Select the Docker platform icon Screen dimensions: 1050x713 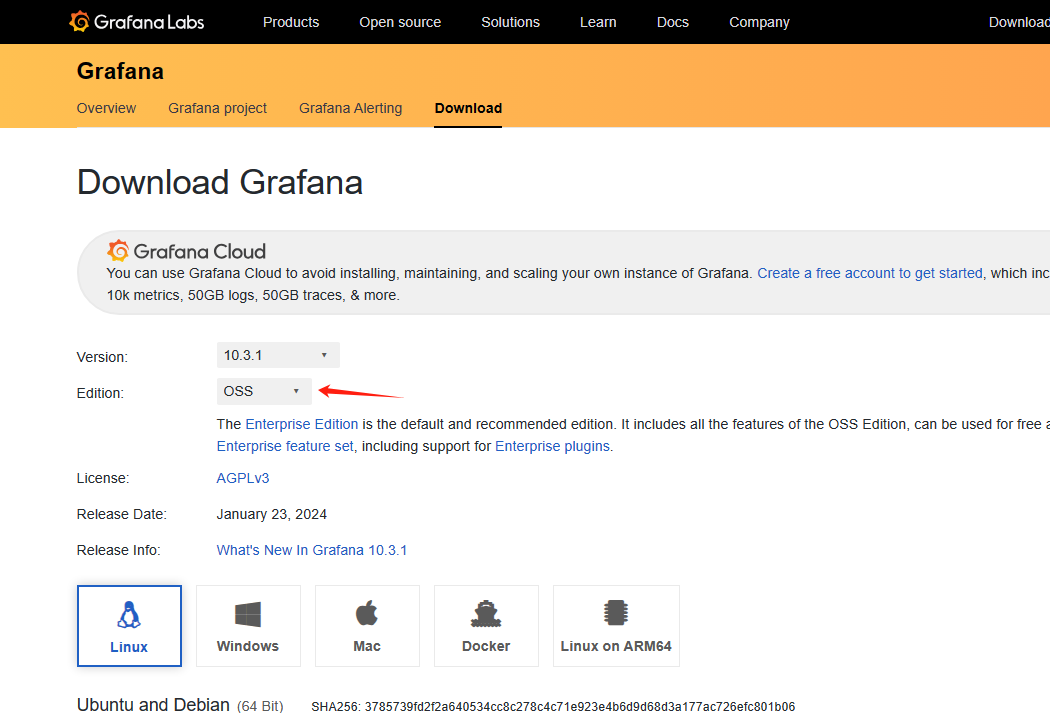[x=486, y=614]
